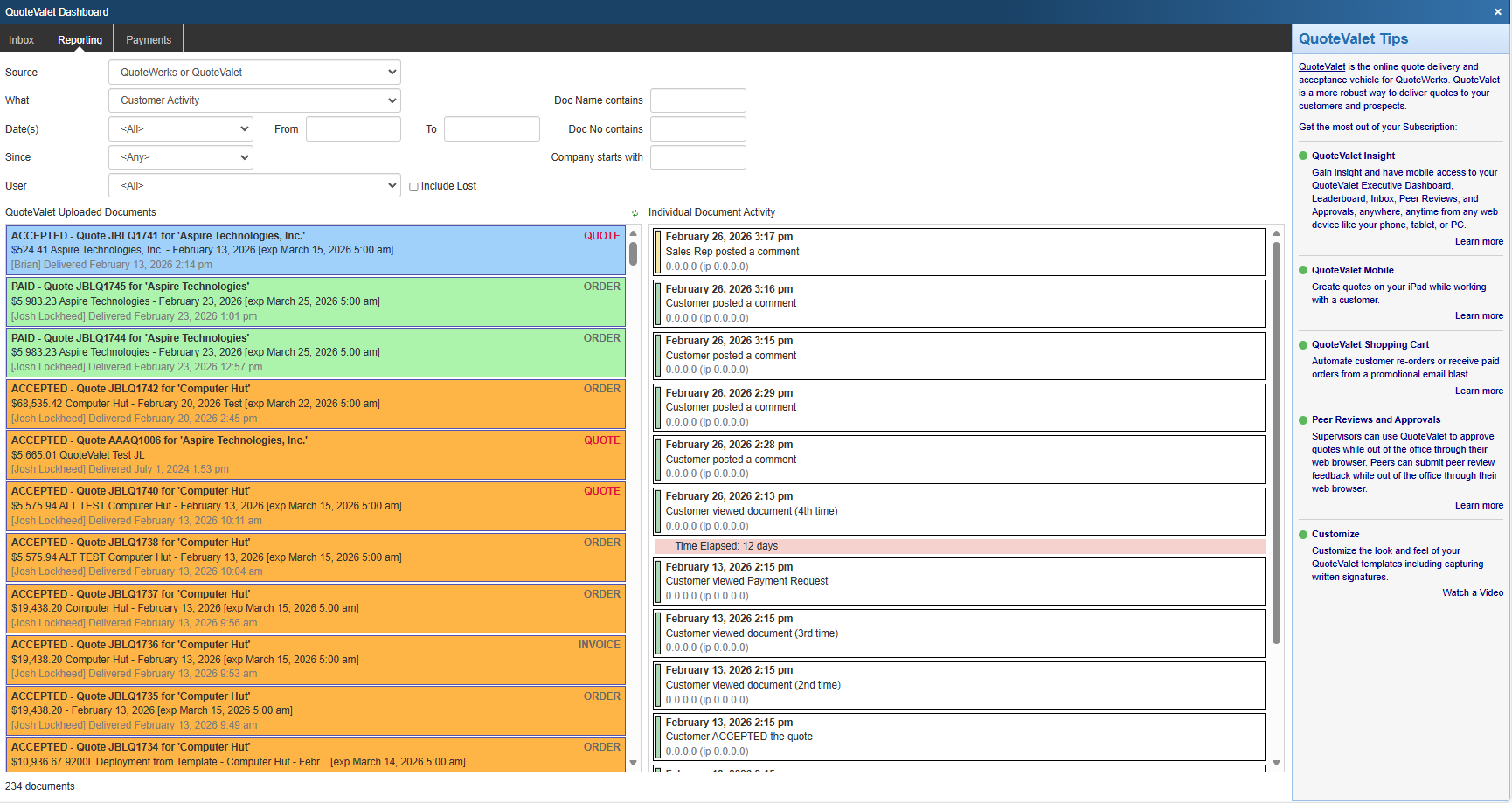Enable the Include Lost checkbox
Screen dimensions: 1512x803
pyautogui.click(x=414, y=187)
